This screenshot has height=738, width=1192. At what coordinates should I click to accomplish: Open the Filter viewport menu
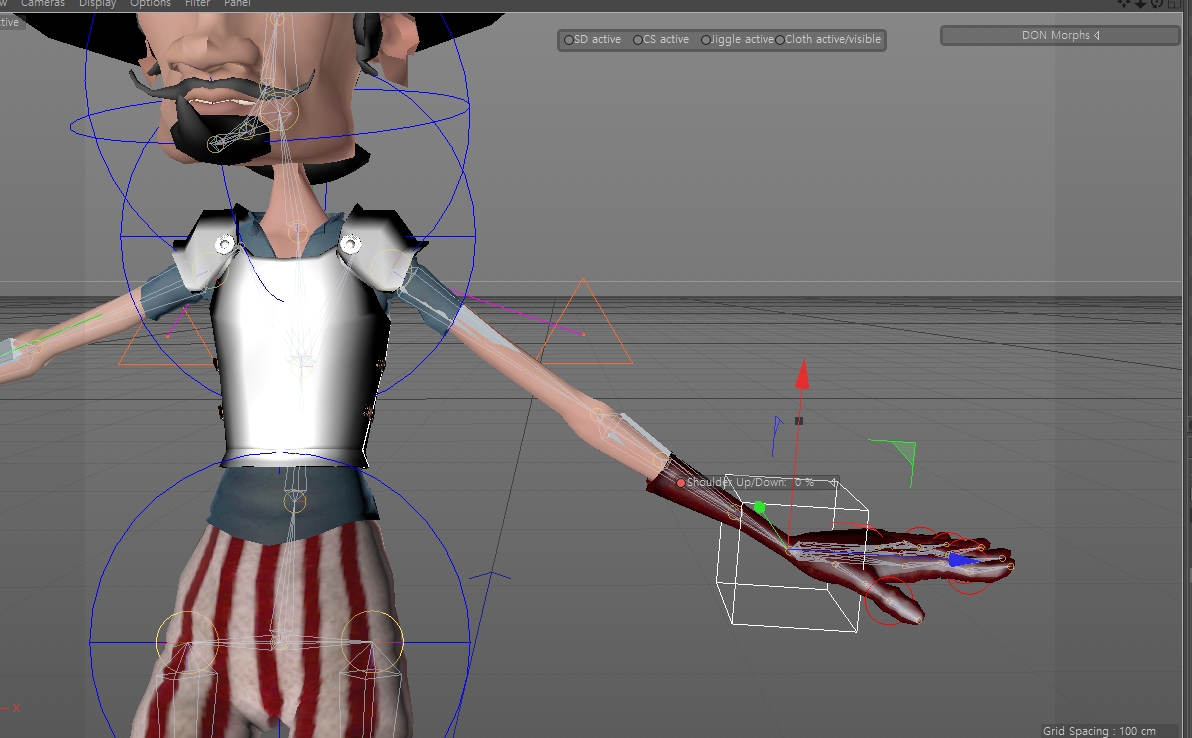point(197,4)
